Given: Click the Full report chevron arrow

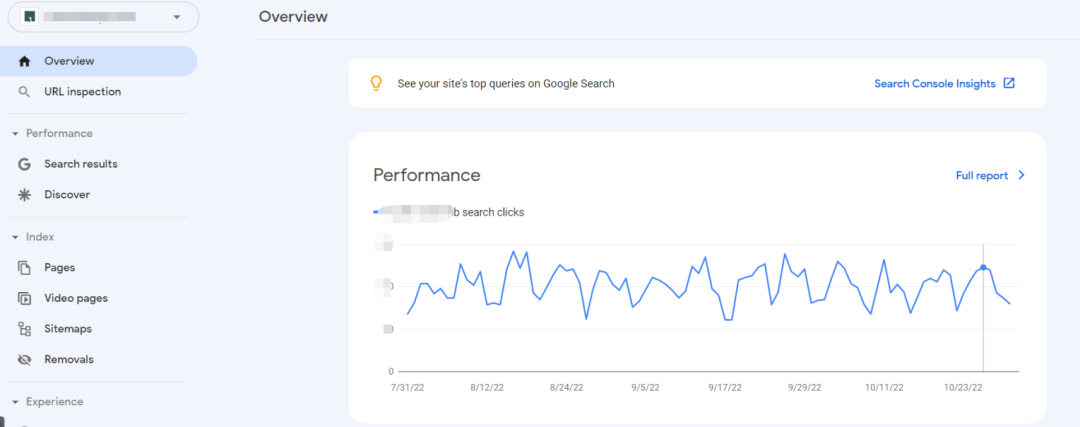Looking at the screenshot, I should pyautogui.click(x=1021, y=175).
